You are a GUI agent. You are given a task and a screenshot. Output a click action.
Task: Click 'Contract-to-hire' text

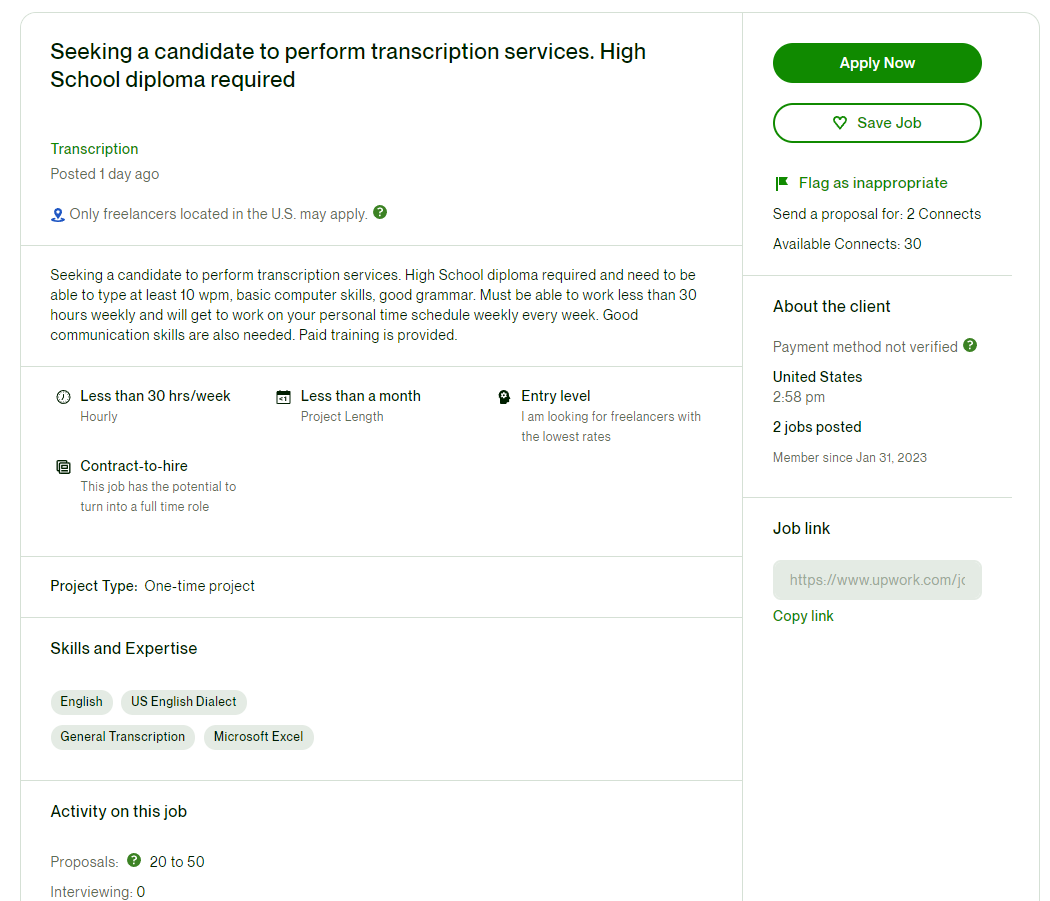pos(134,466)
